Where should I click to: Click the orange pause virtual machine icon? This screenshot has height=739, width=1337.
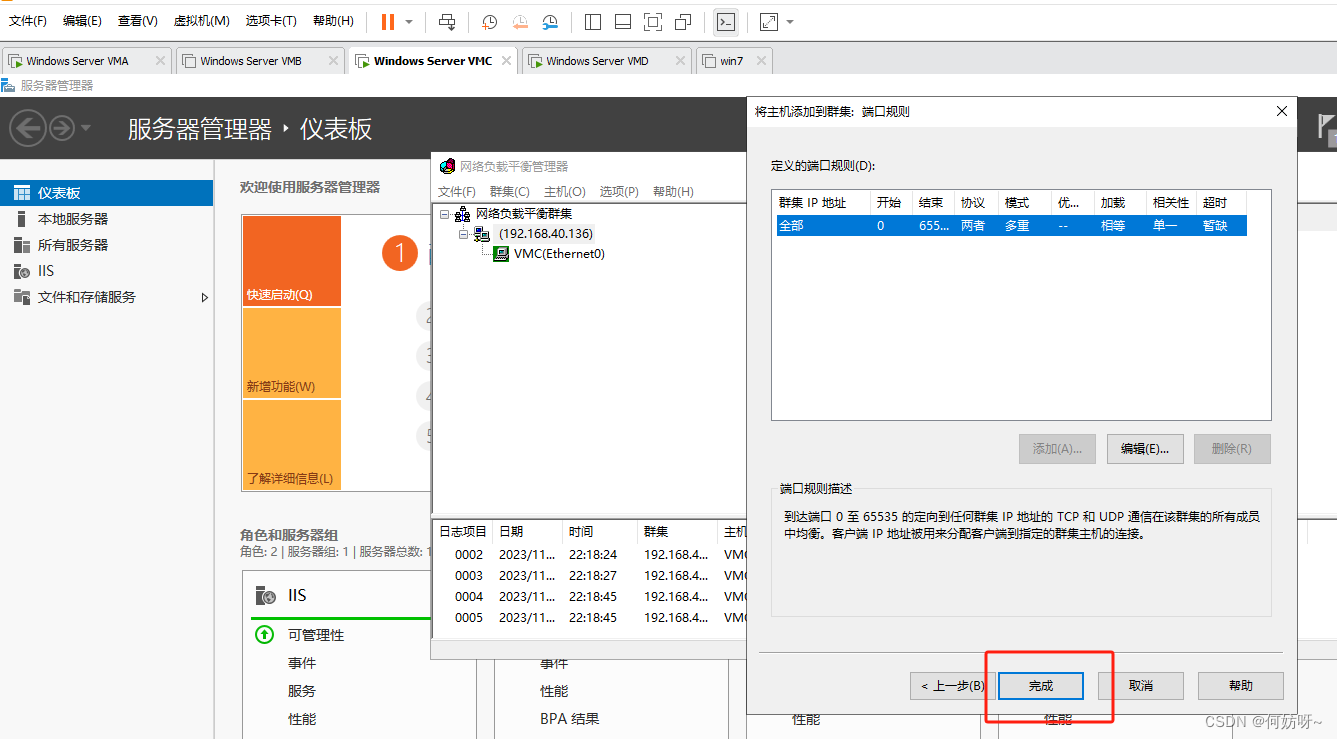[x=387, y=21]
